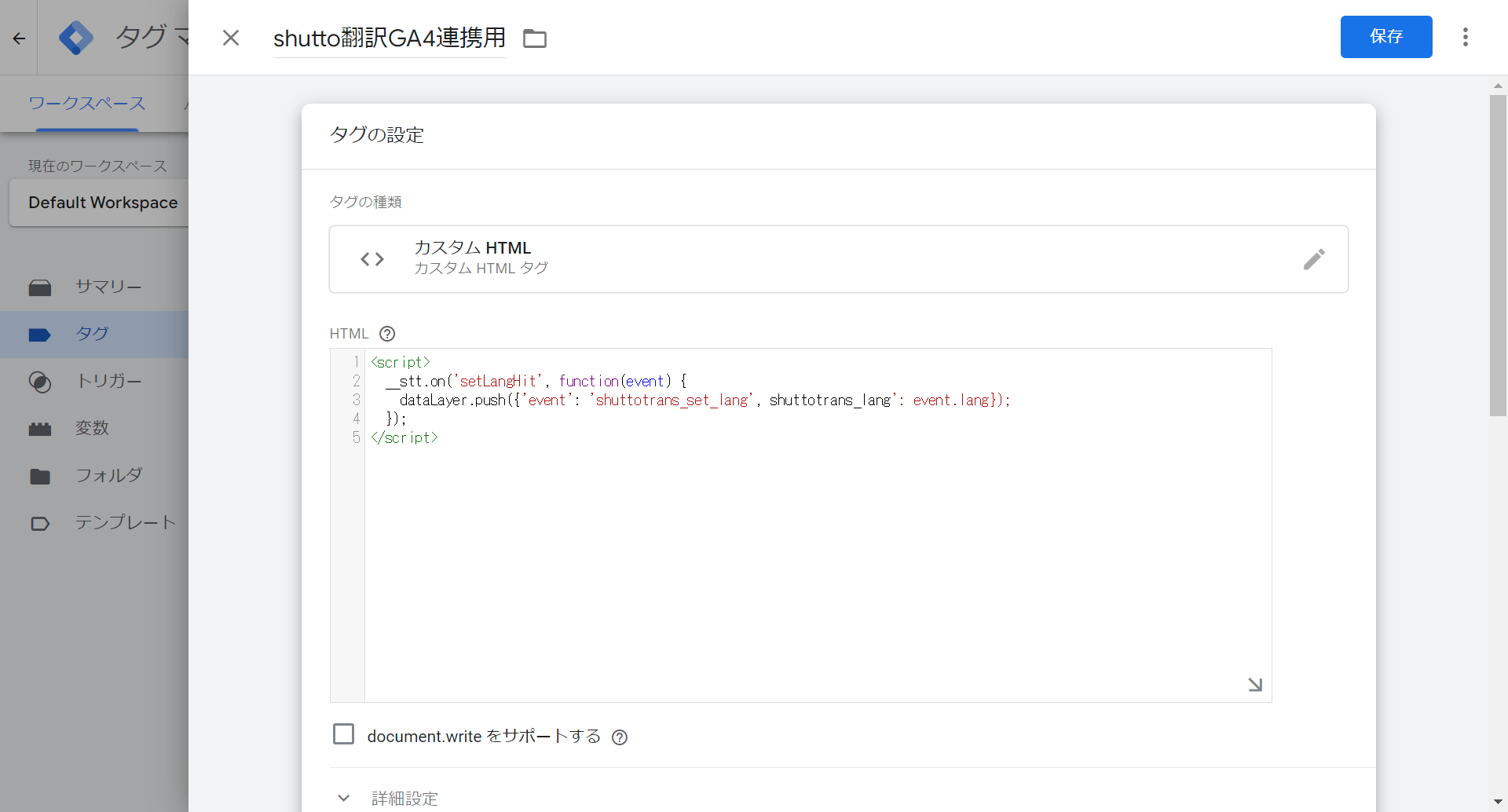Click the folder icon beside tag name
This screenshot has height=812, width=1508.
tap(535, 38)
